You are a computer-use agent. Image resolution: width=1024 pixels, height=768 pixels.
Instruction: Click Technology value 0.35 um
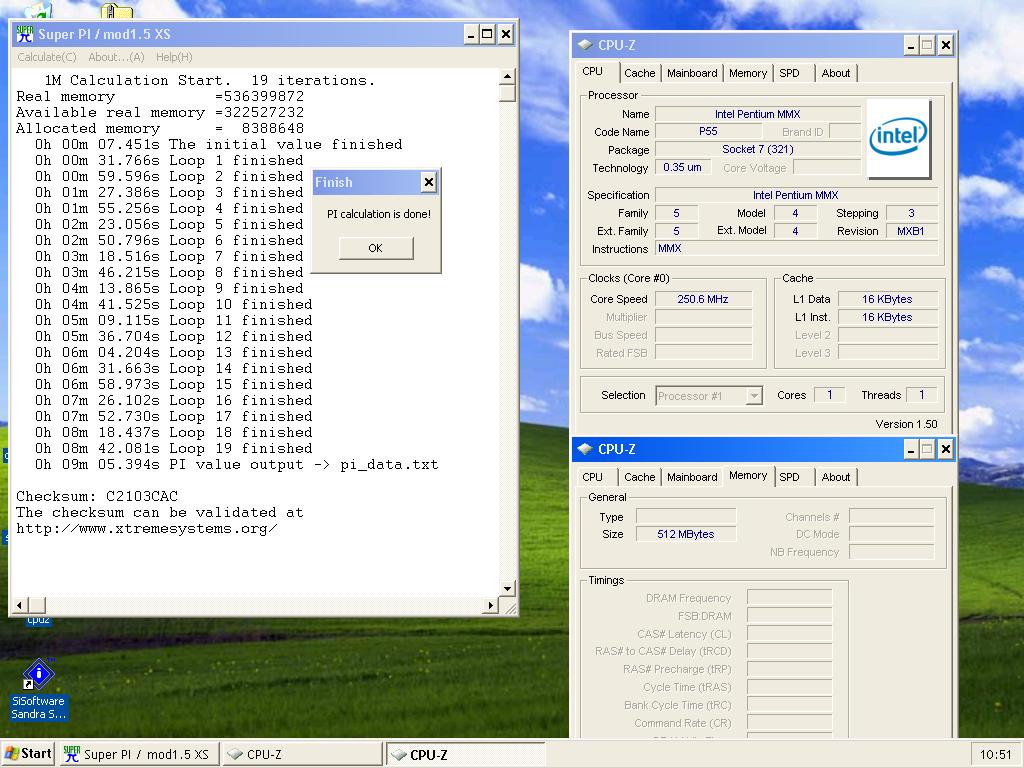(x=682, y=167)
